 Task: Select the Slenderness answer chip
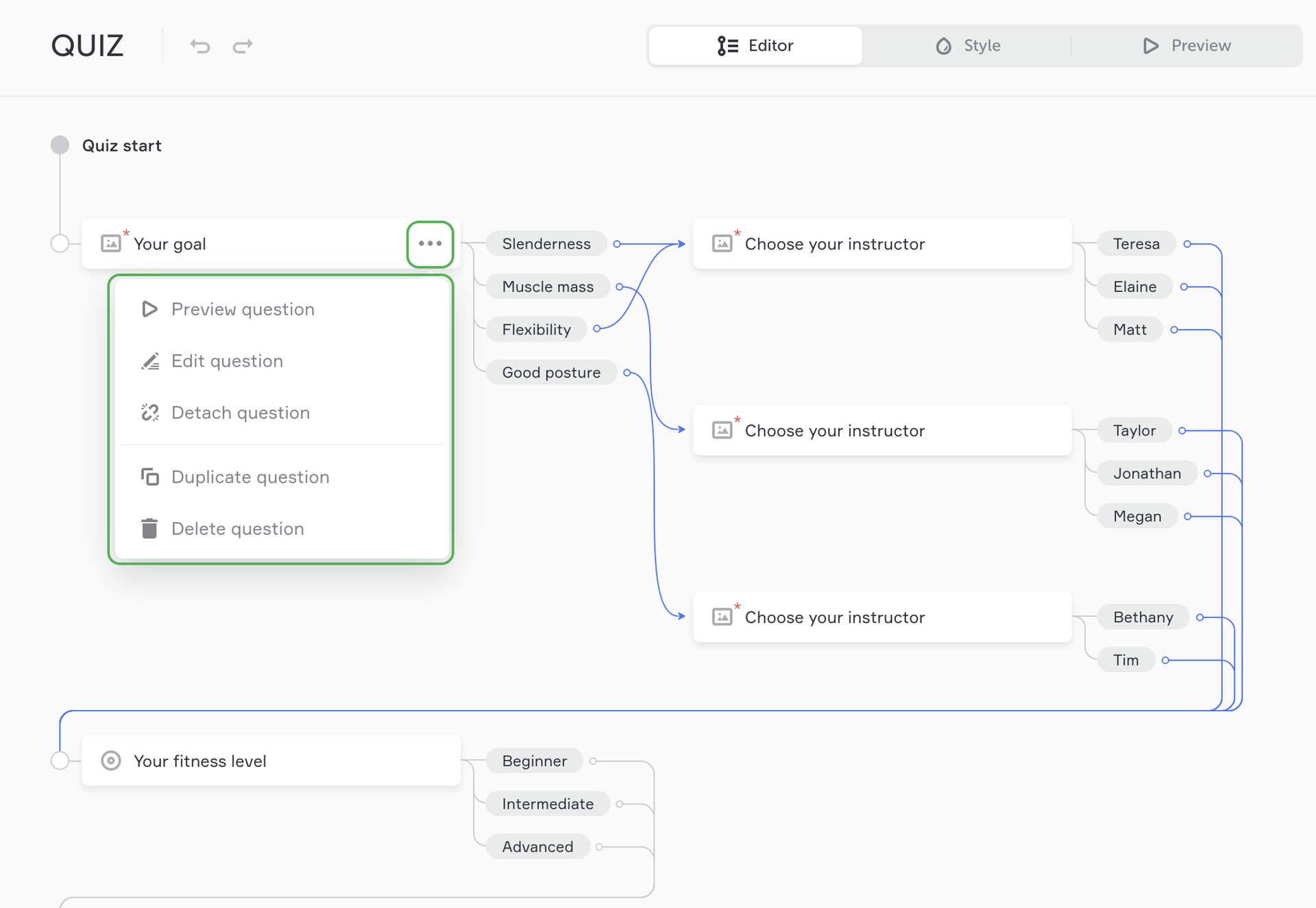pos(546,244)
